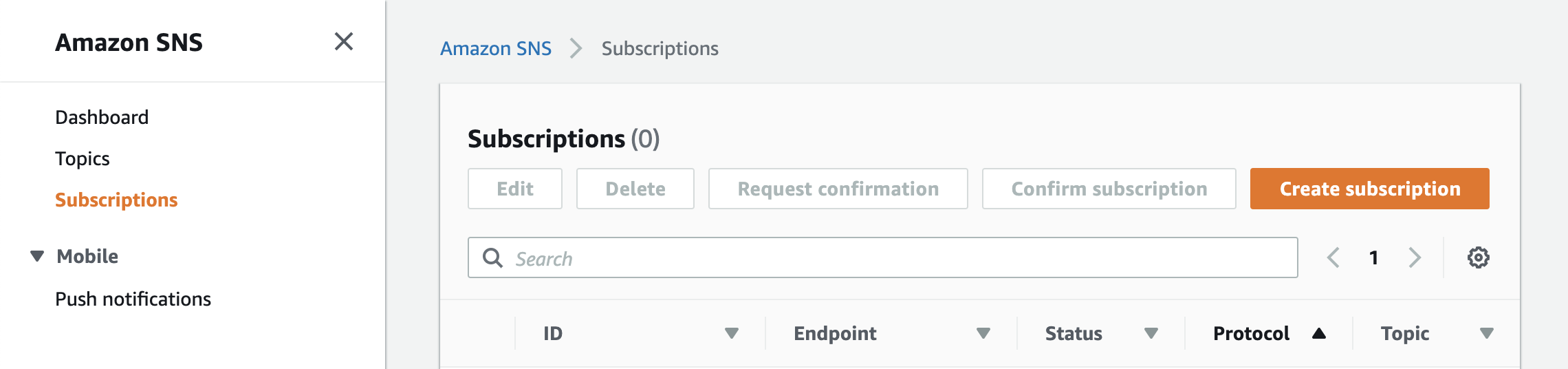The image size is (1568, 369).
Task: Sort by Endpoint column arrow
Action: click(x=983, y=333)
